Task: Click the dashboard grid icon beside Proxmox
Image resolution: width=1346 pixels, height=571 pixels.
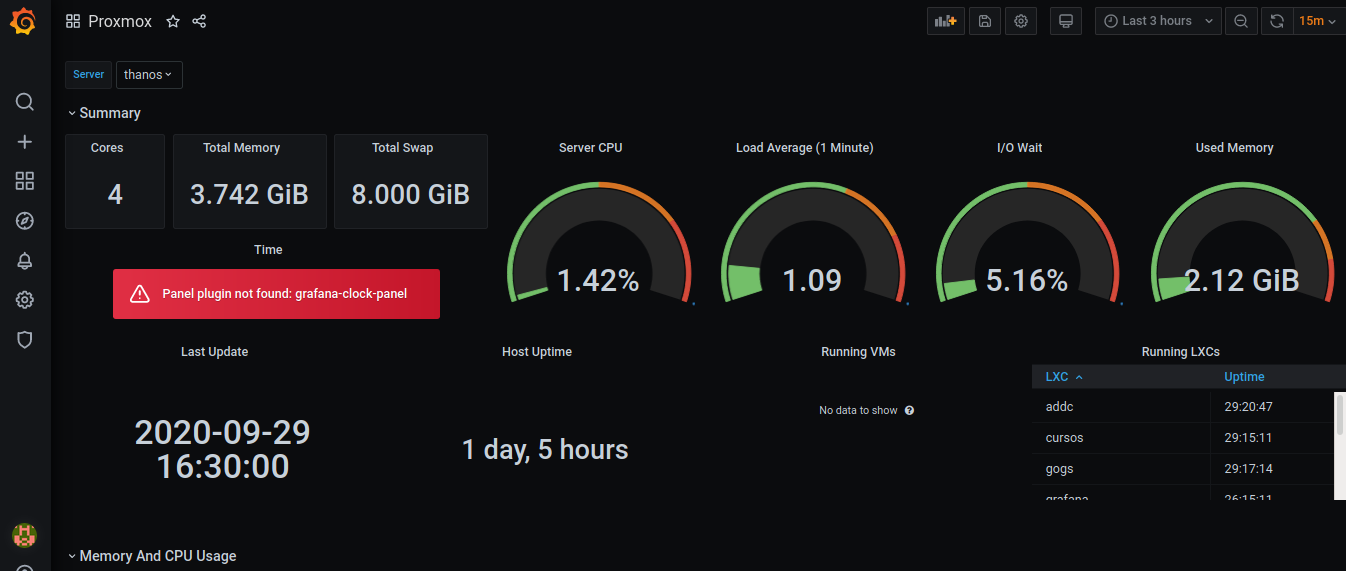Action: pyautogui.click(x=73, y=21)
